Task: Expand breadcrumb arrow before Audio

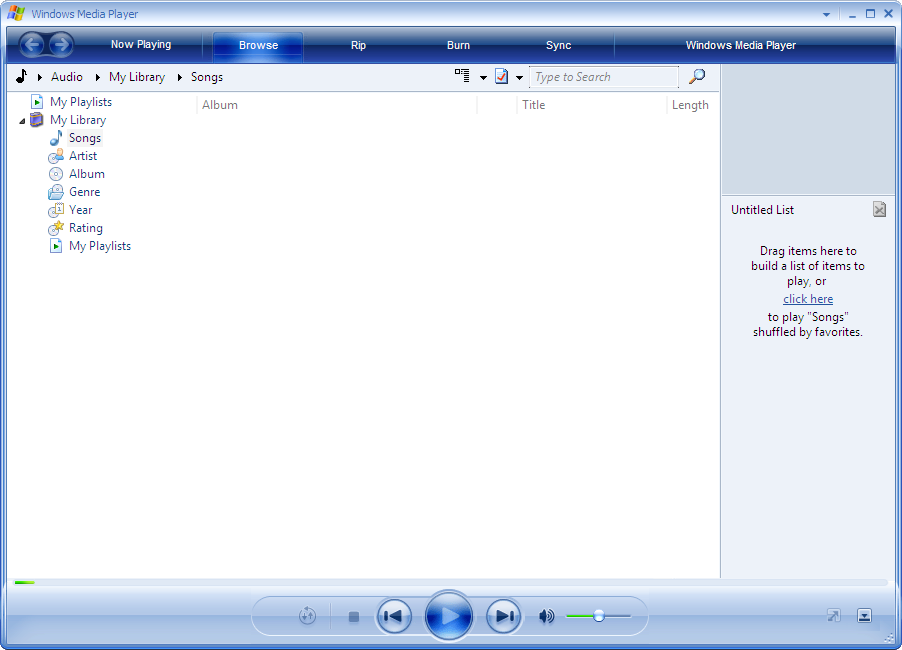Action: 40,77
